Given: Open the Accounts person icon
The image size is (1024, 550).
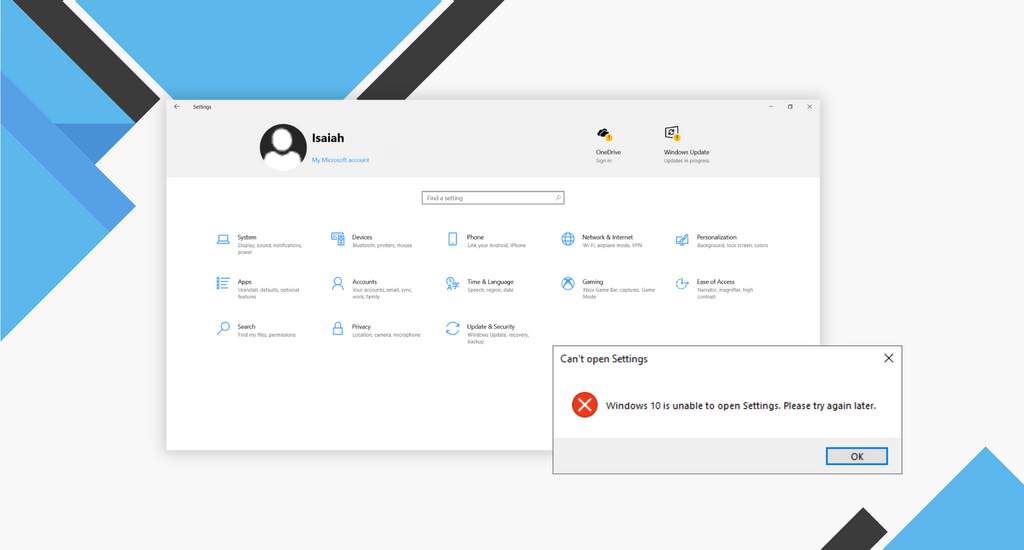Looking at the screenshot, I should coord(338,283).
